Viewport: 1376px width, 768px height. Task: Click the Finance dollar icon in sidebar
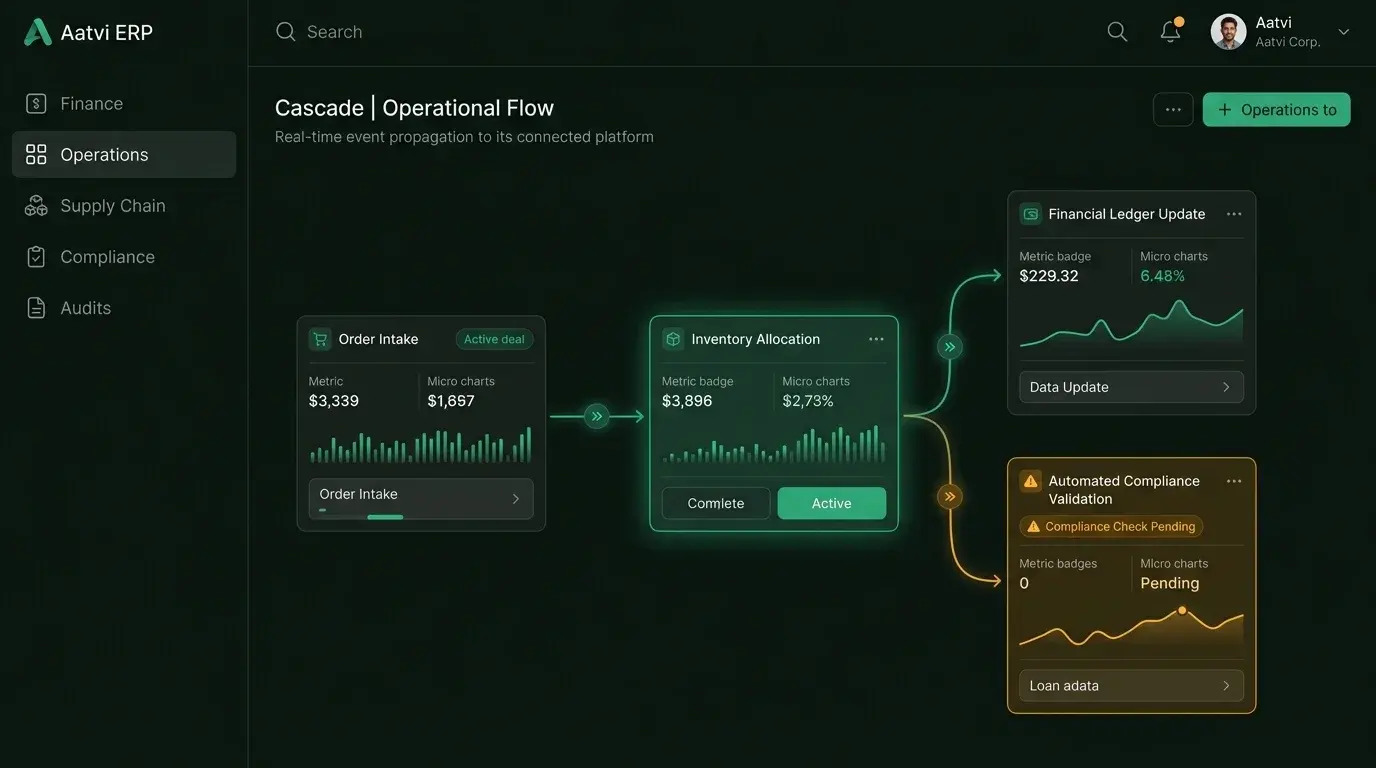click(x=36, y=103)
